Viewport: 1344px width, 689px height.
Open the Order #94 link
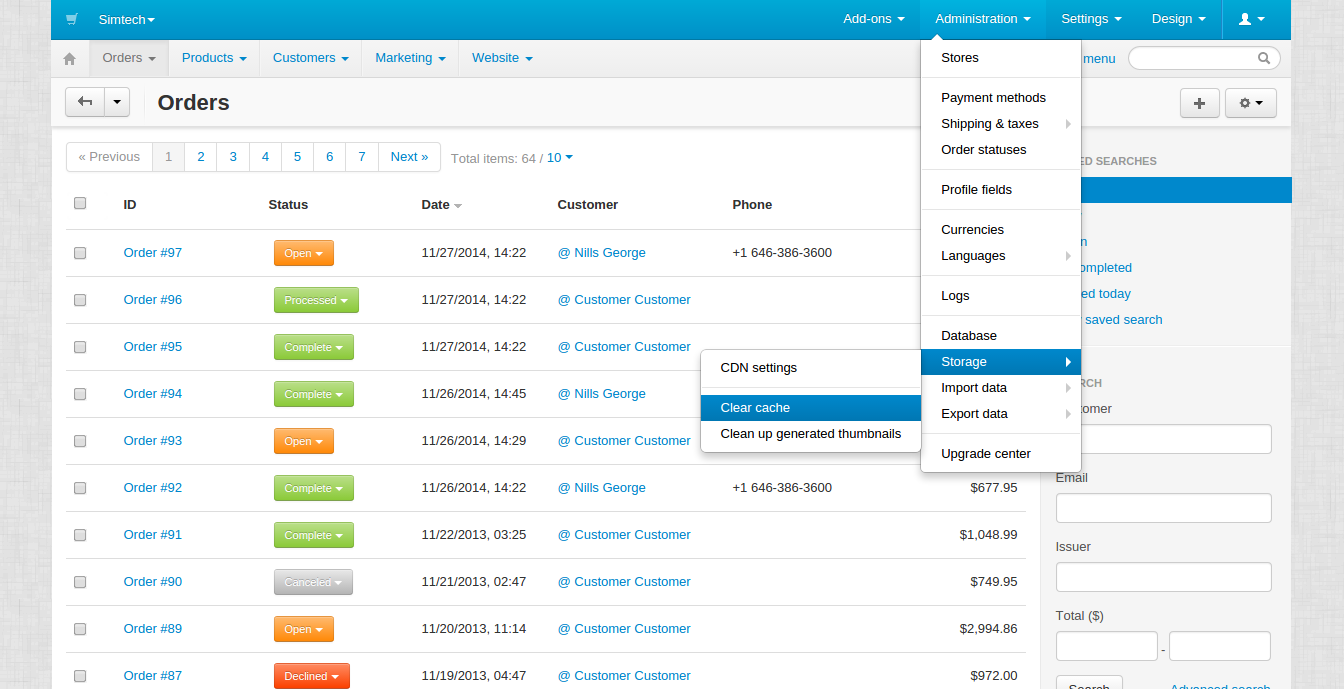(153, 394)
